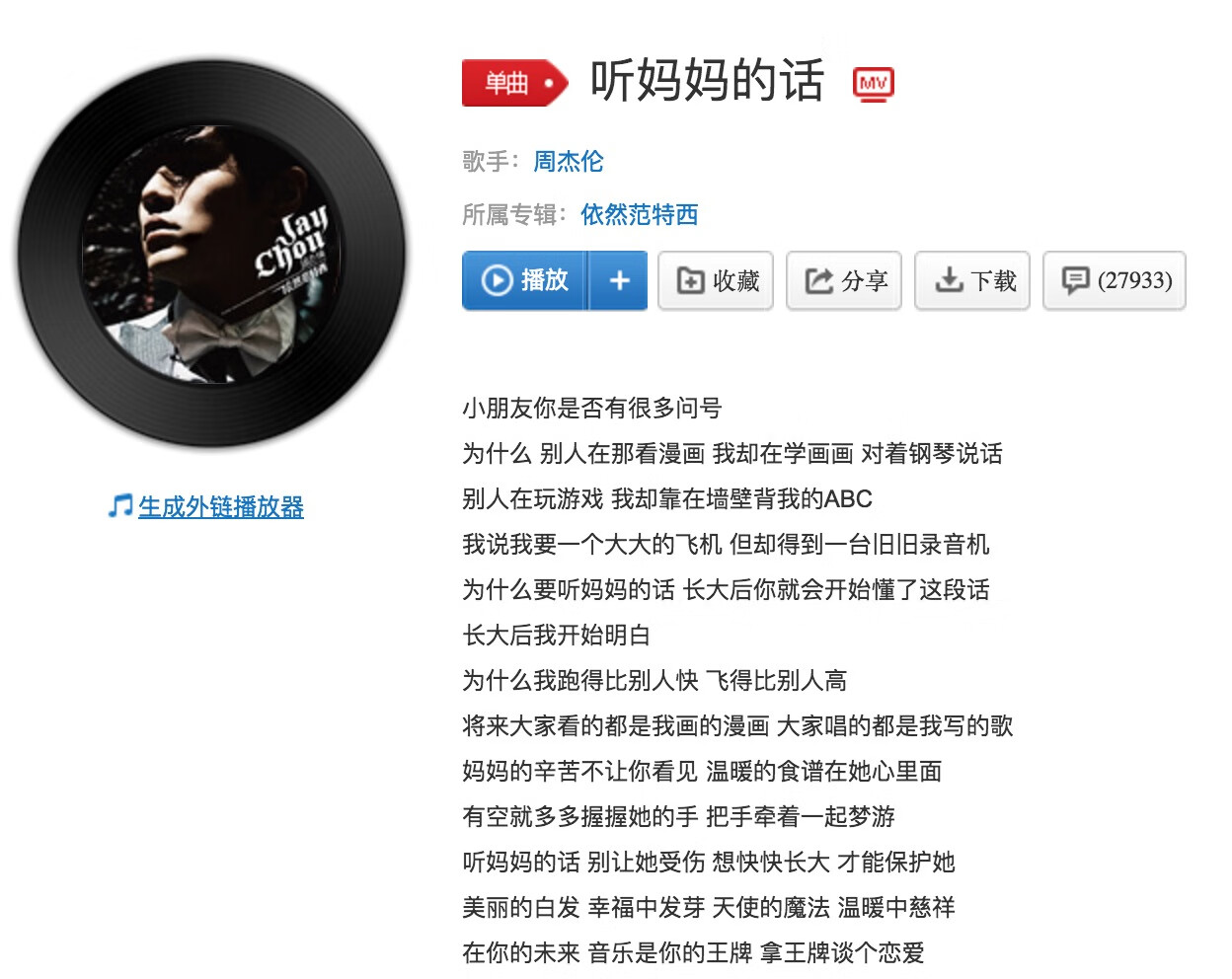Click the 分享 share arrow icon
This screenshot has width=1232, height=979.
819,281
